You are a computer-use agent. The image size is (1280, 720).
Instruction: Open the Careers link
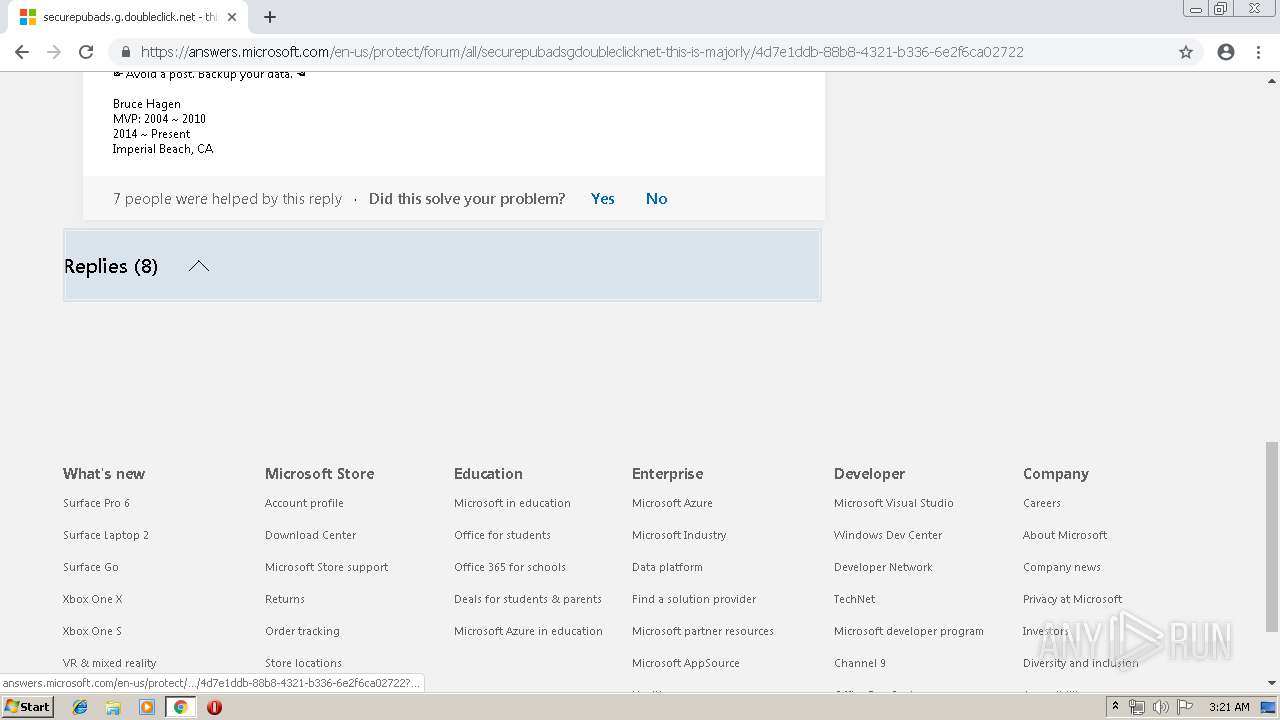point(1042,503)
